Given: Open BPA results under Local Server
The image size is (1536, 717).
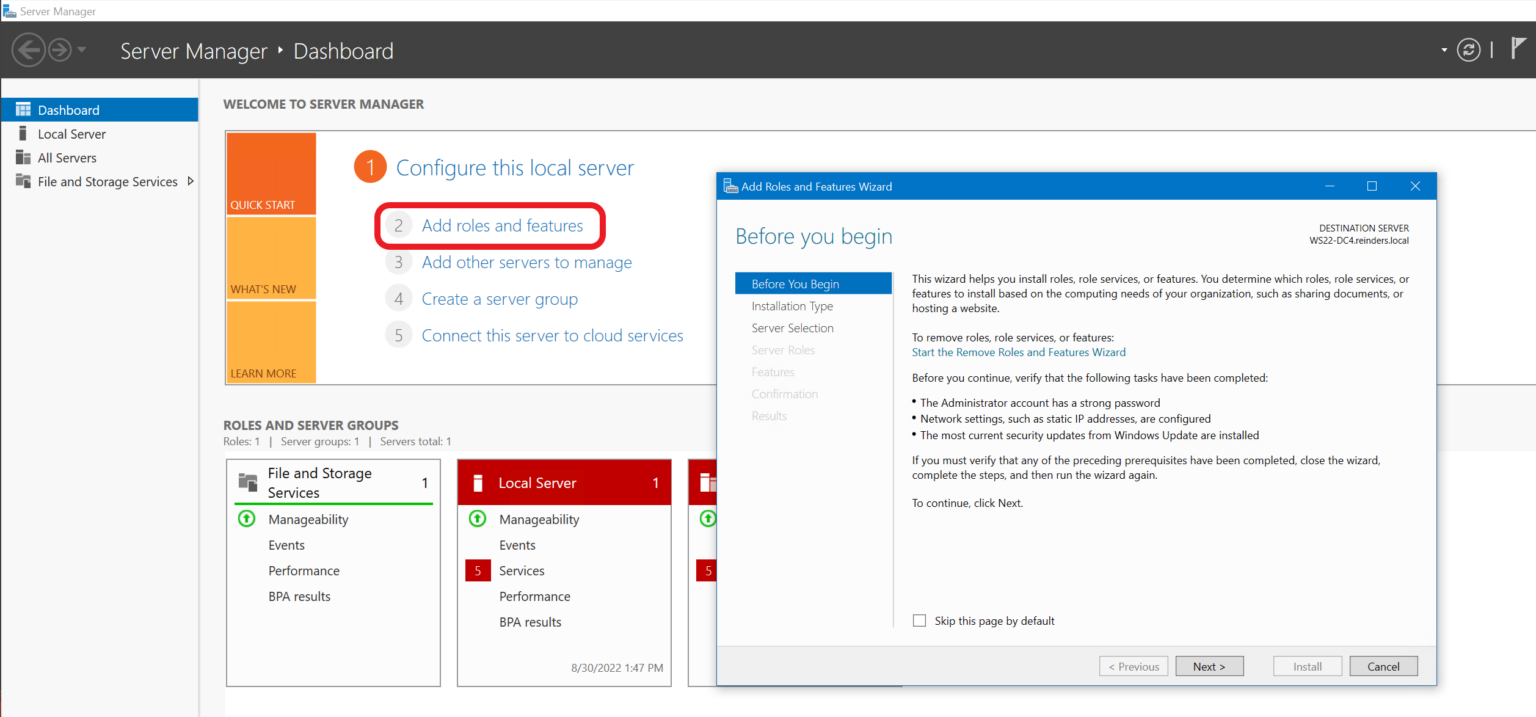Looking at the screenshot, I should point(530,621).
